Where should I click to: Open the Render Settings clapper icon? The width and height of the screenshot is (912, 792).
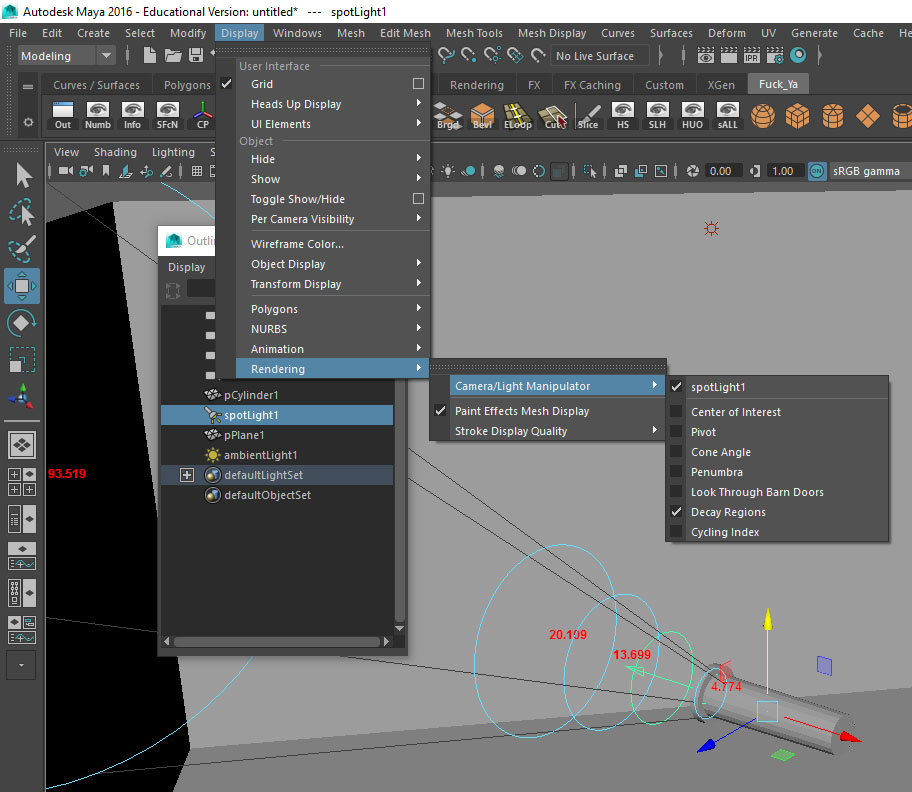775,55
